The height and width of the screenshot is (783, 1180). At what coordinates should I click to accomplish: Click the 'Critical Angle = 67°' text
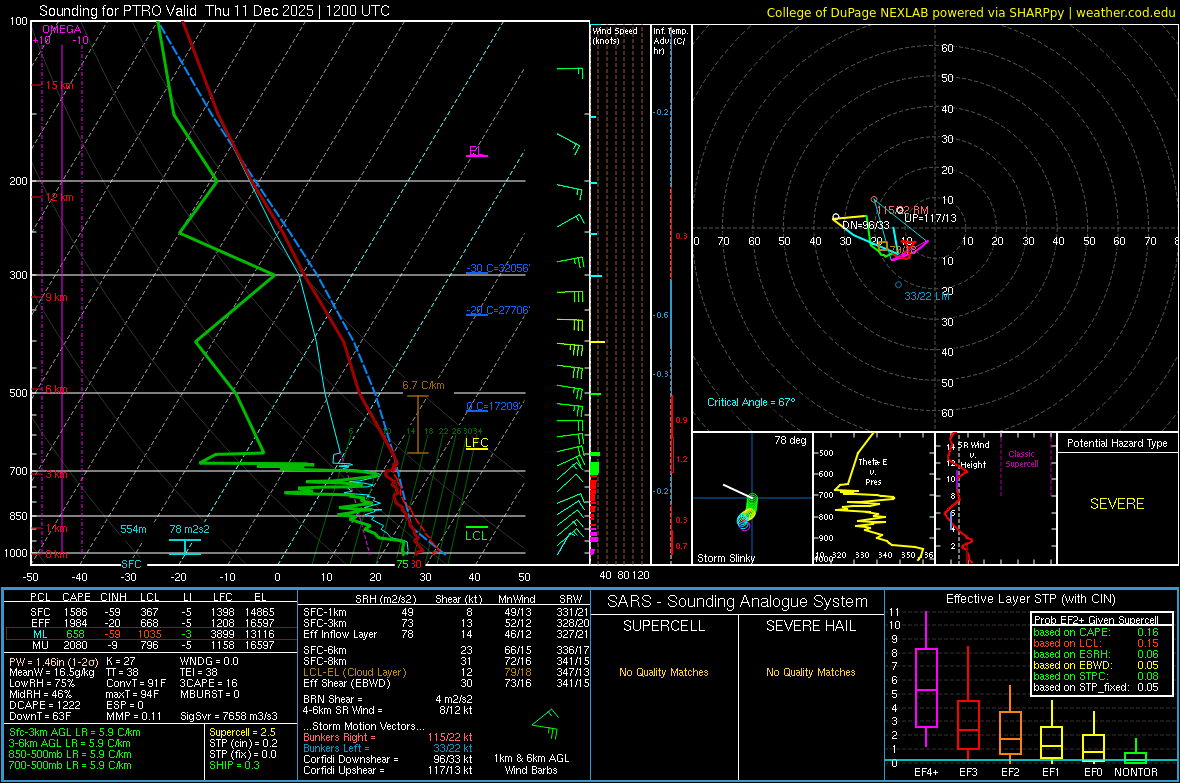click(x=751, y=403)
